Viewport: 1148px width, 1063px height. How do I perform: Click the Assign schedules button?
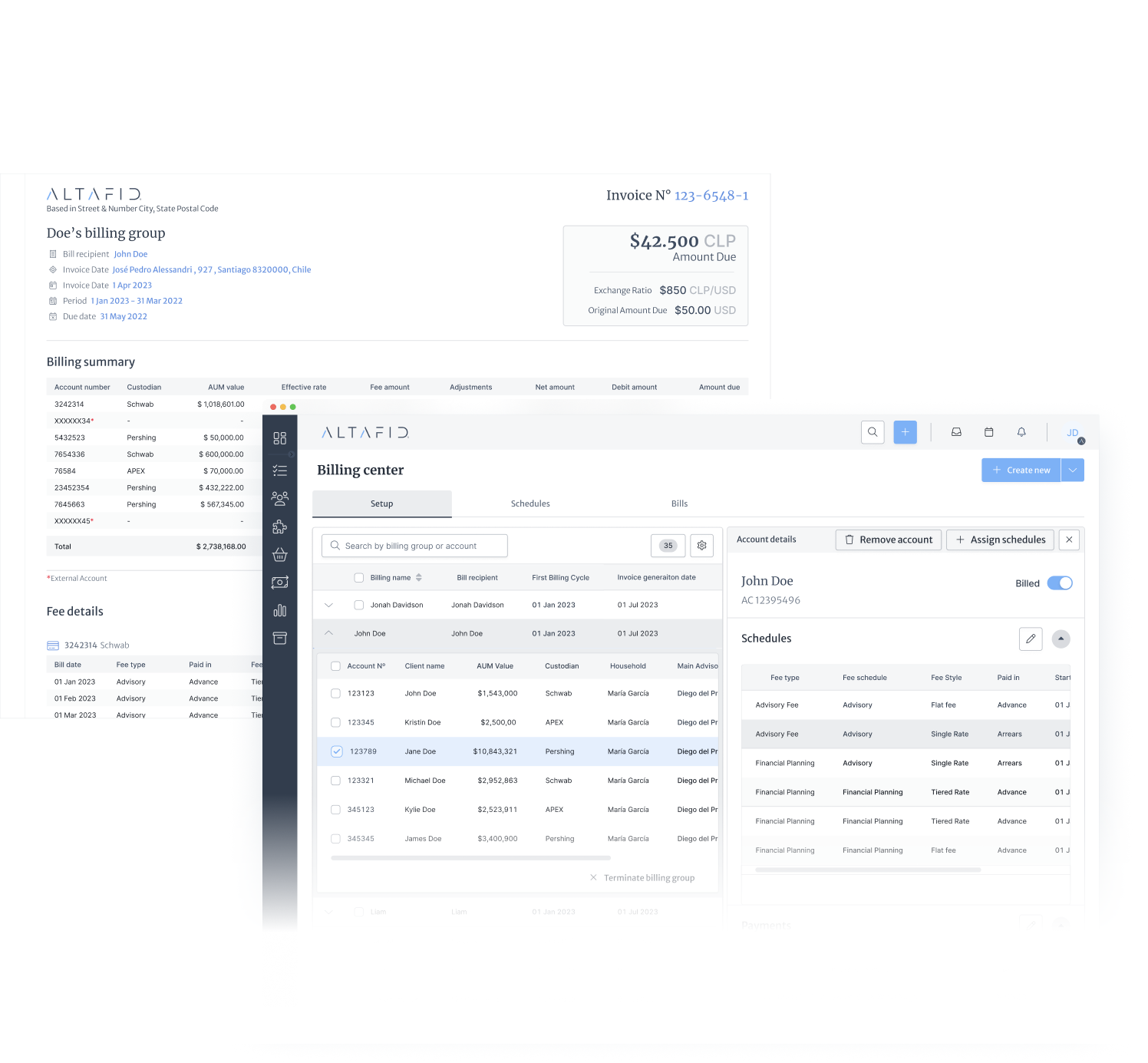point(1000,540)
